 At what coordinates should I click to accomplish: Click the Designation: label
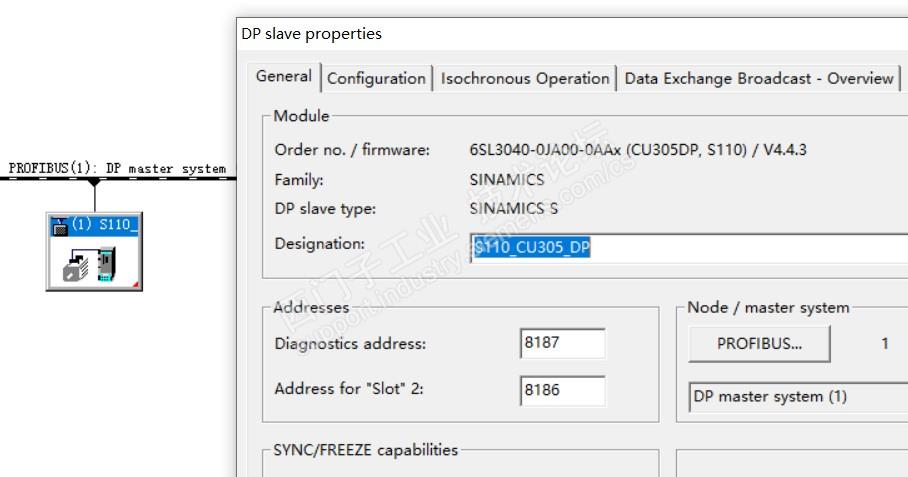click(x=320, y=244)
